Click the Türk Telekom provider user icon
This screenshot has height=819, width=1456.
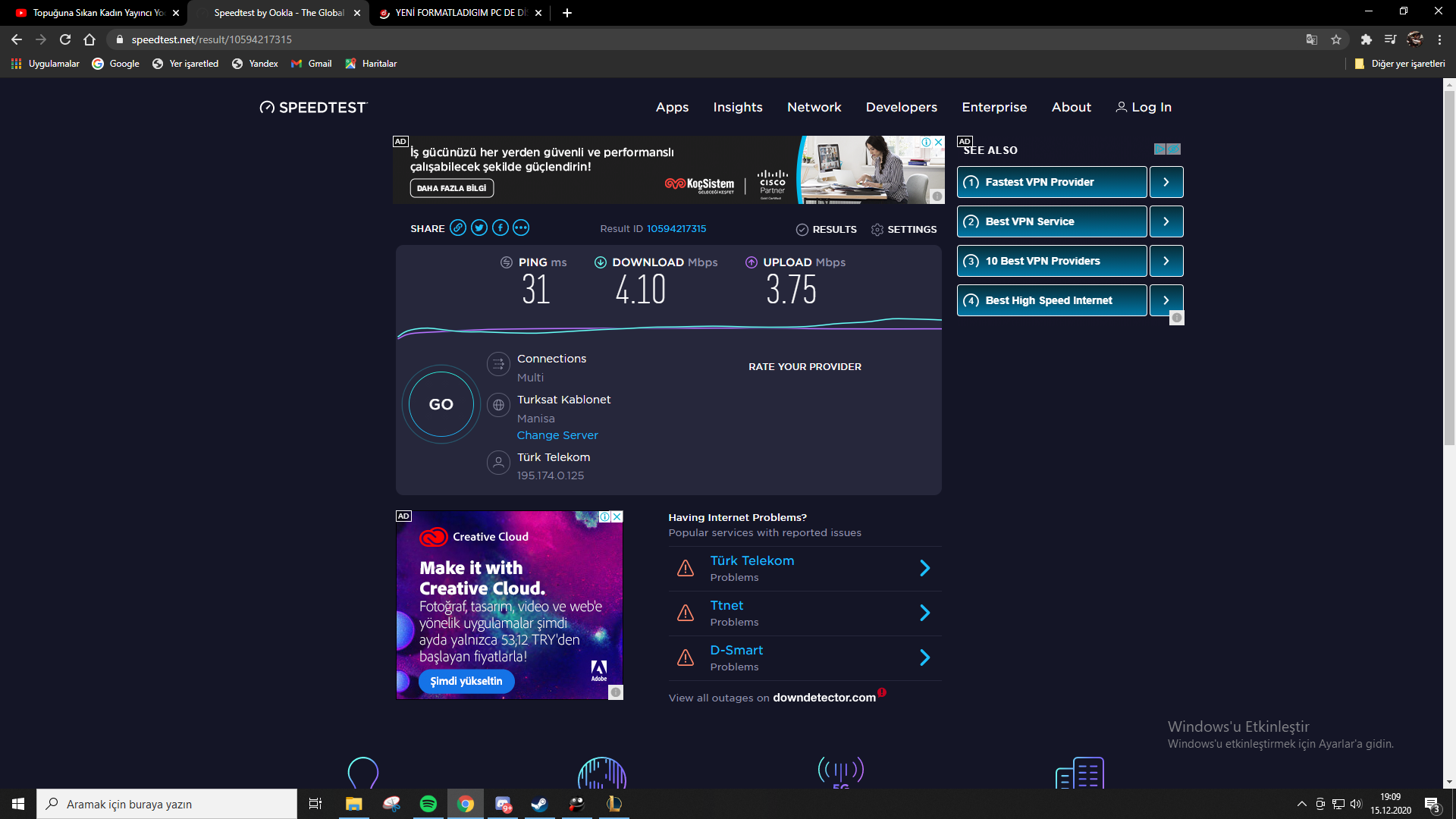498,463
